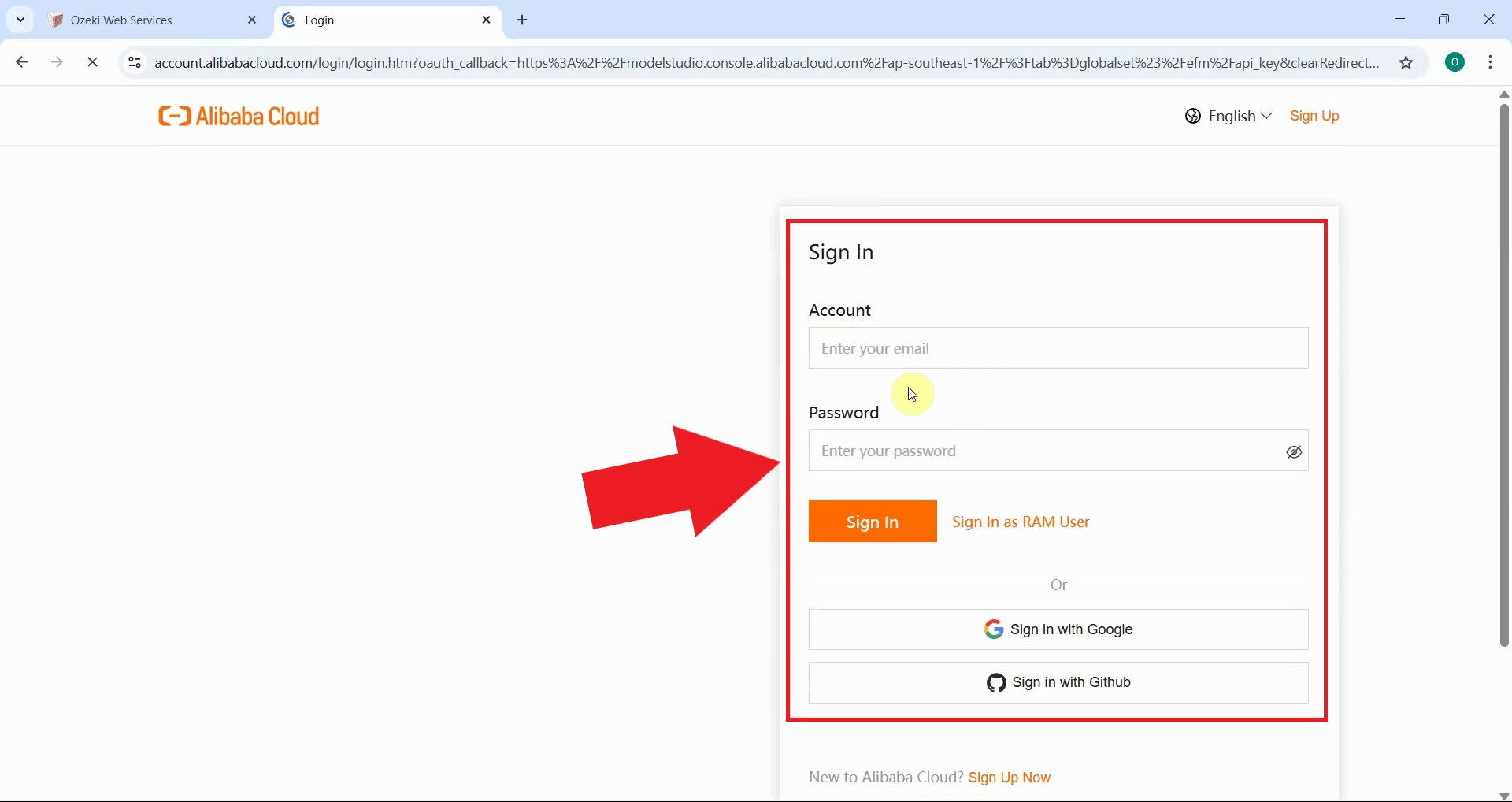Bookmark this page using the star icon
This screenshot has height=802, width=1512.
[x=1407, y=63]
